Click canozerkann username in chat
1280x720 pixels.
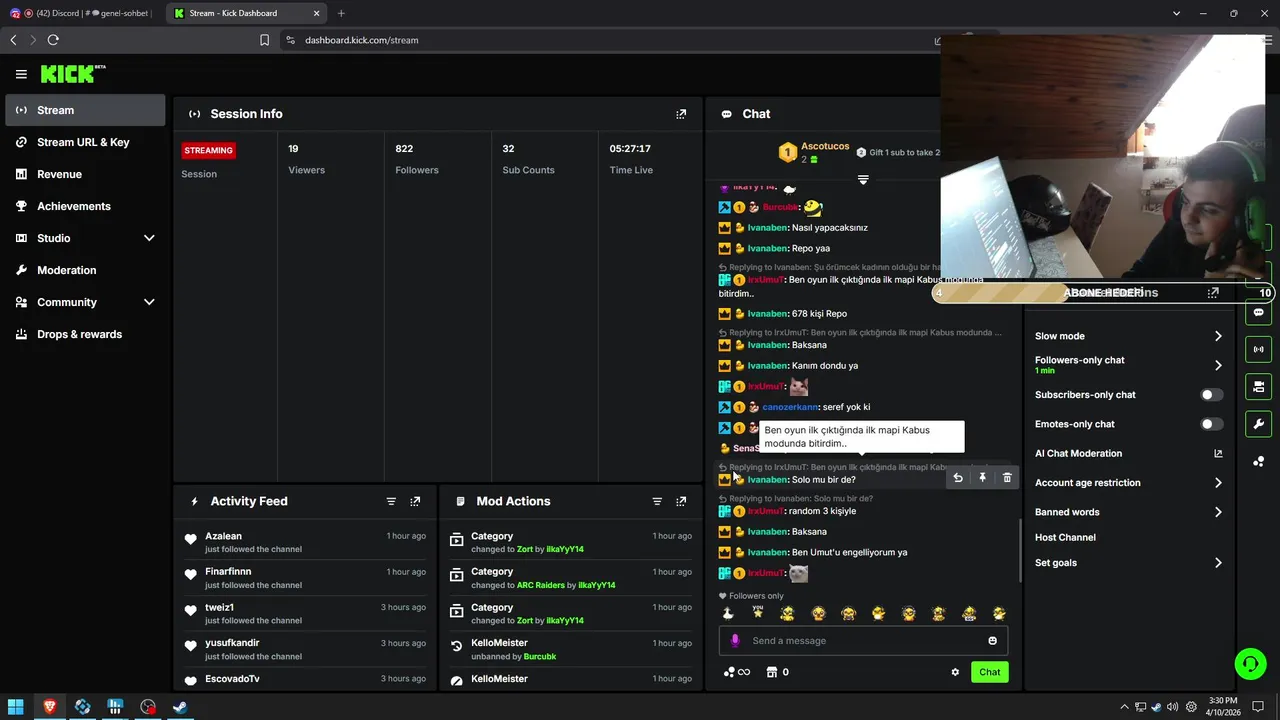[790, 407]
